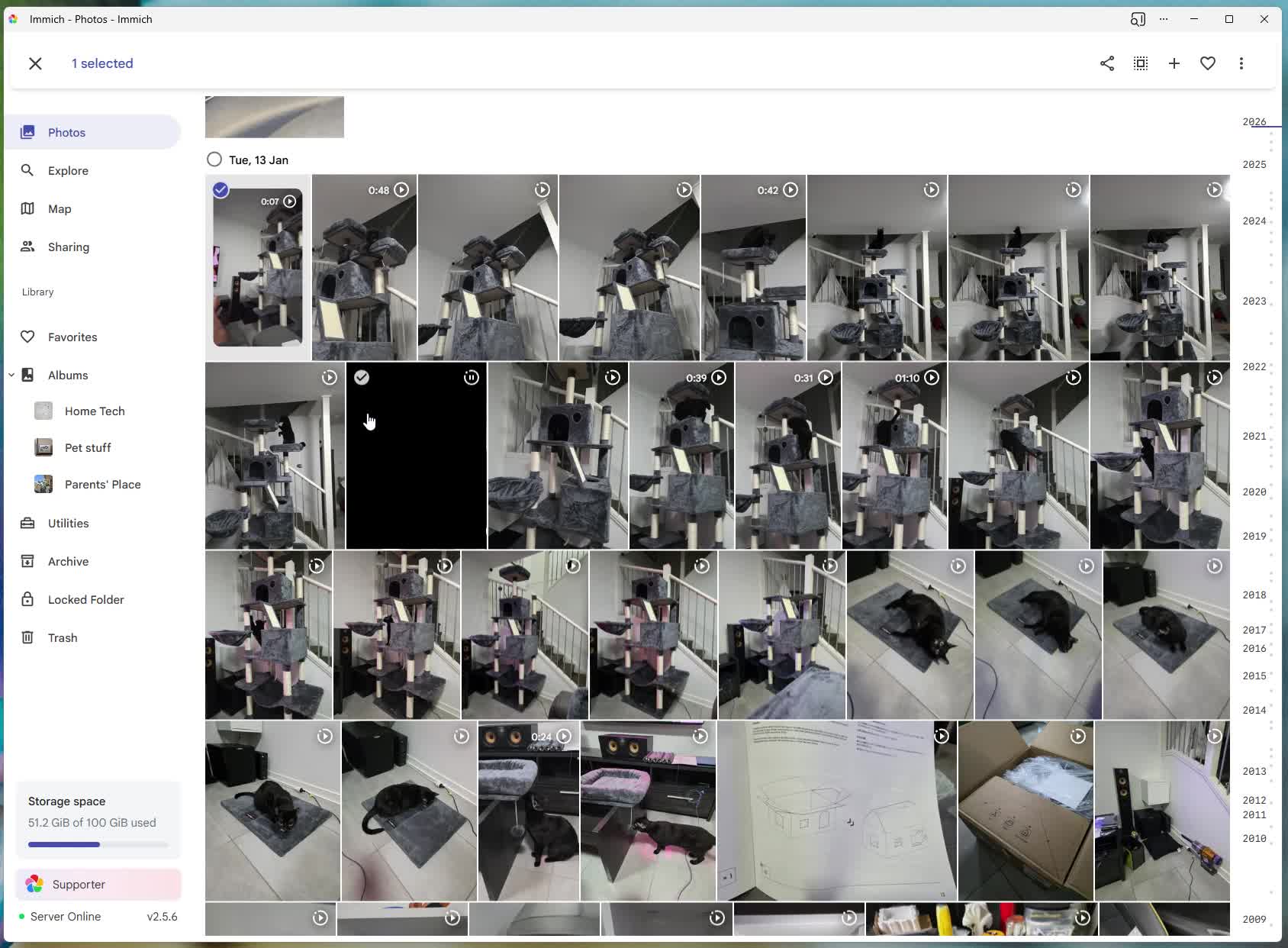
Task: Open the Map view
Action: click(x=60, y=208)
